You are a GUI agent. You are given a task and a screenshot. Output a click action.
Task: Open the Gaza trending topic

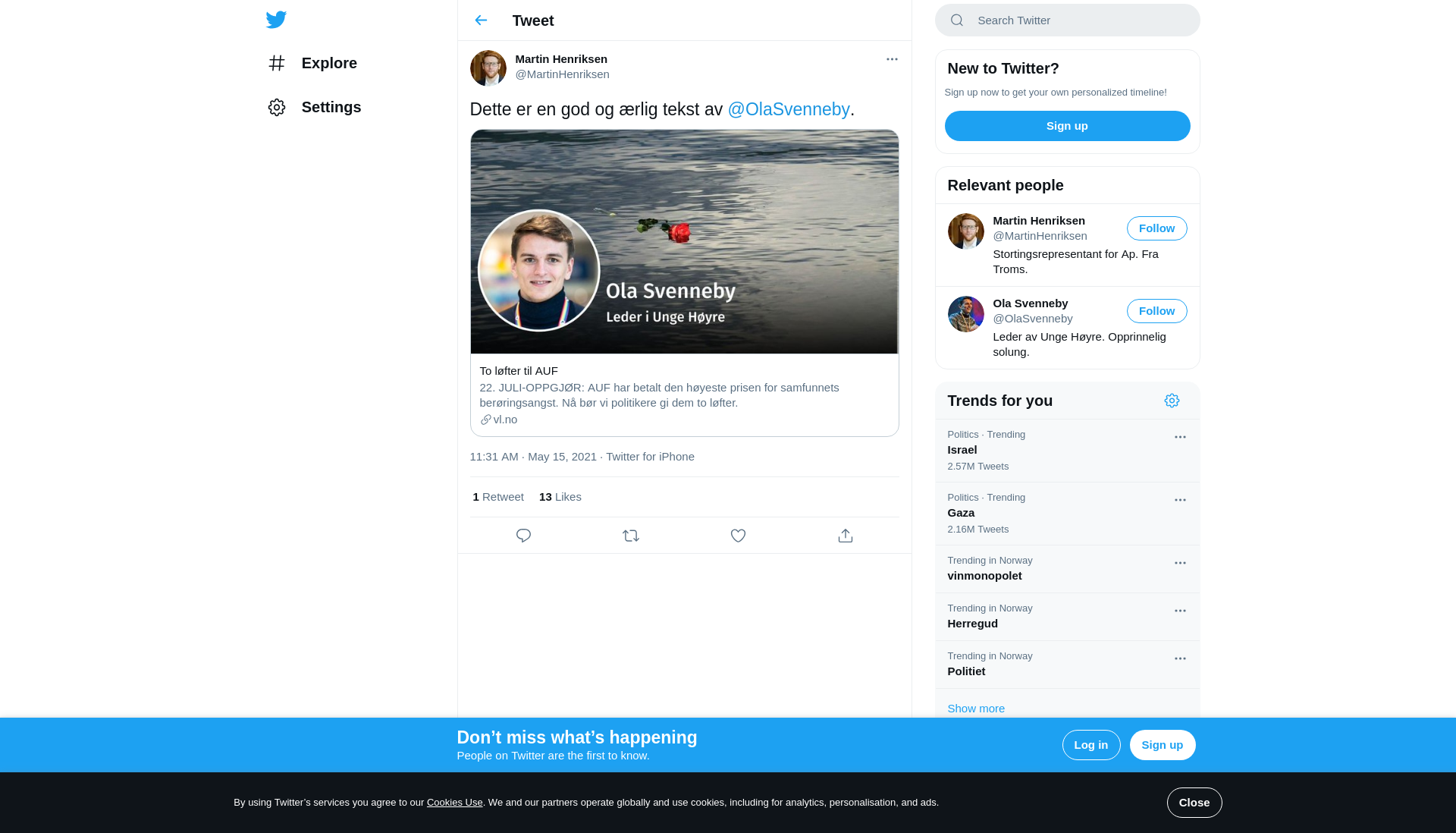(1068, 514)
